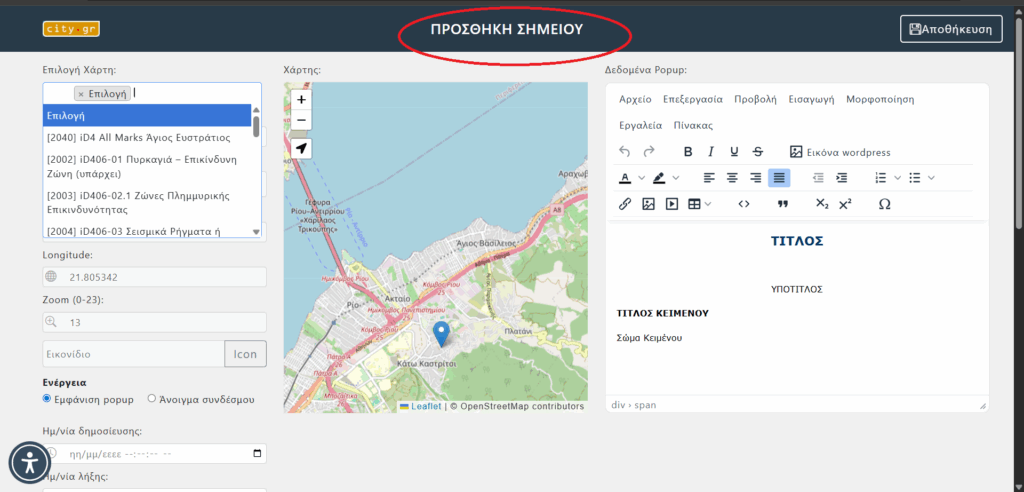Insert a link with the chain icon

click(625, 204)
